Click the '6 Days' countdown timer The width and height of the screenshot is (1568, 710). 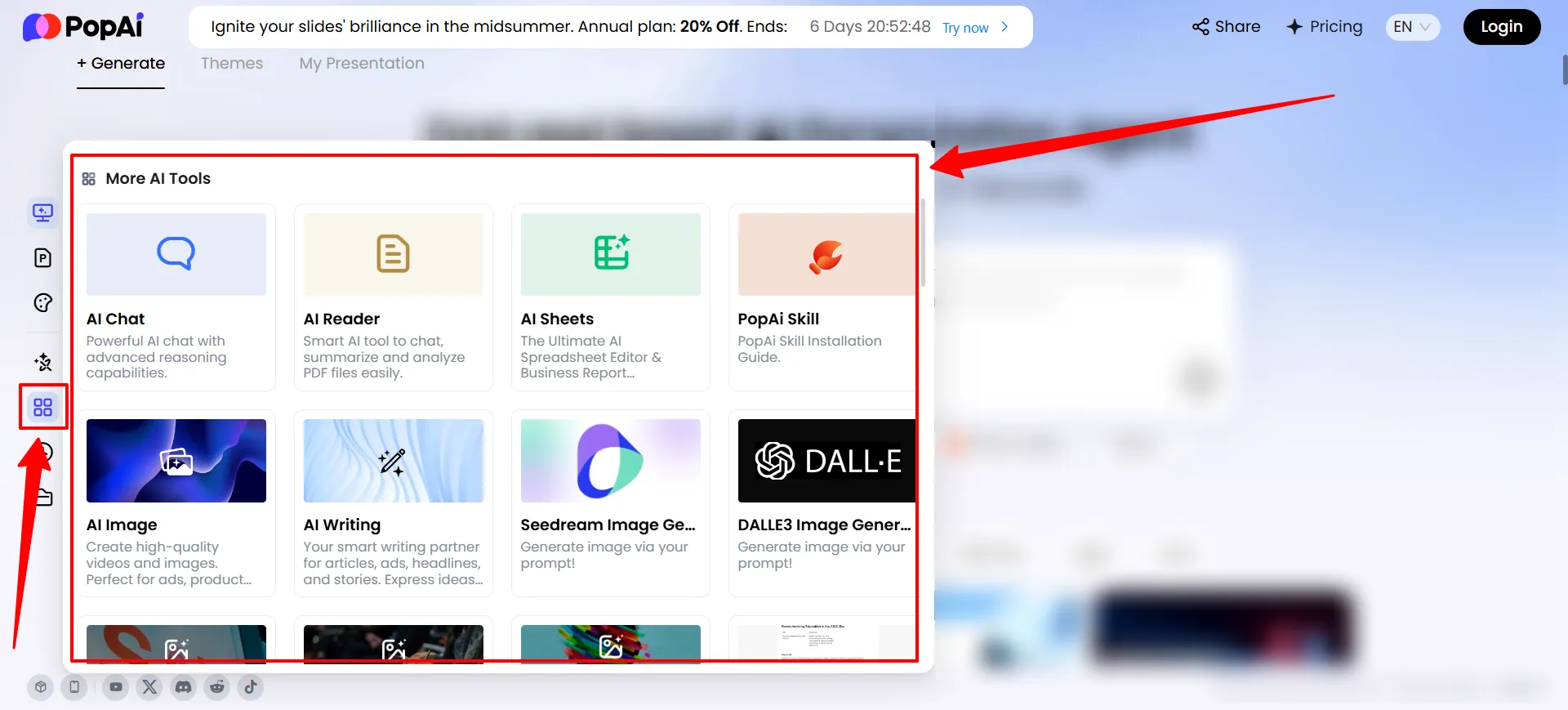870,27
